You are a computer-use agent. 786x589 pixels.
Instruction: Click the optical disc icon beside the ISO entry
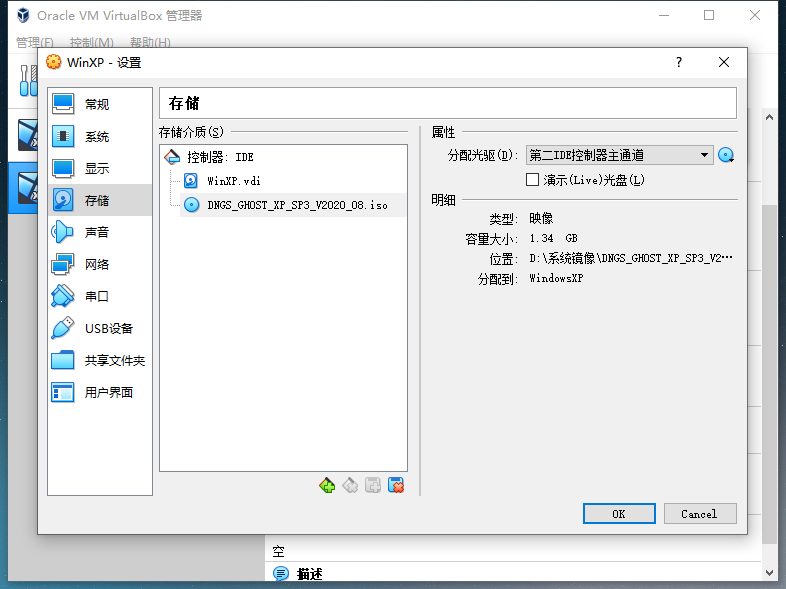[191, 205]
